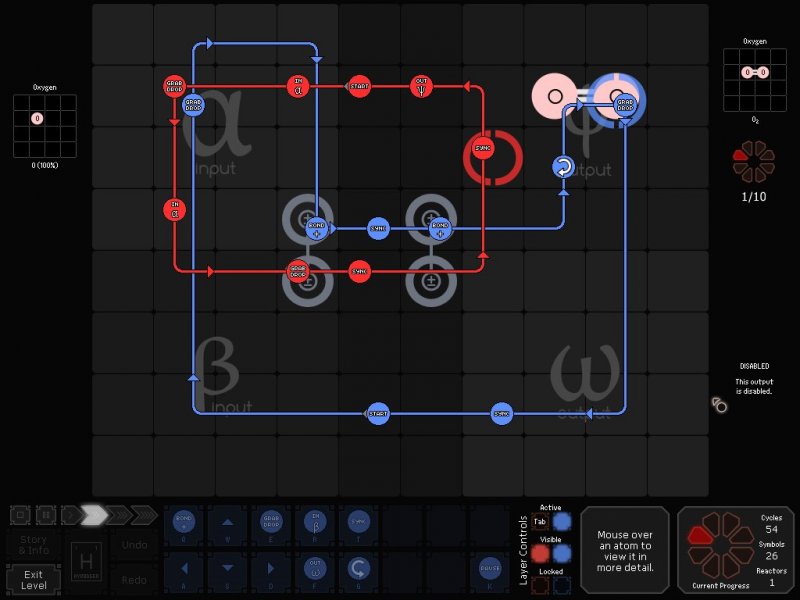Select the red SYNC symbol beside the lower GRAB DROP
The height and width of the screenshot is (600, 800).
pos(359,271)
